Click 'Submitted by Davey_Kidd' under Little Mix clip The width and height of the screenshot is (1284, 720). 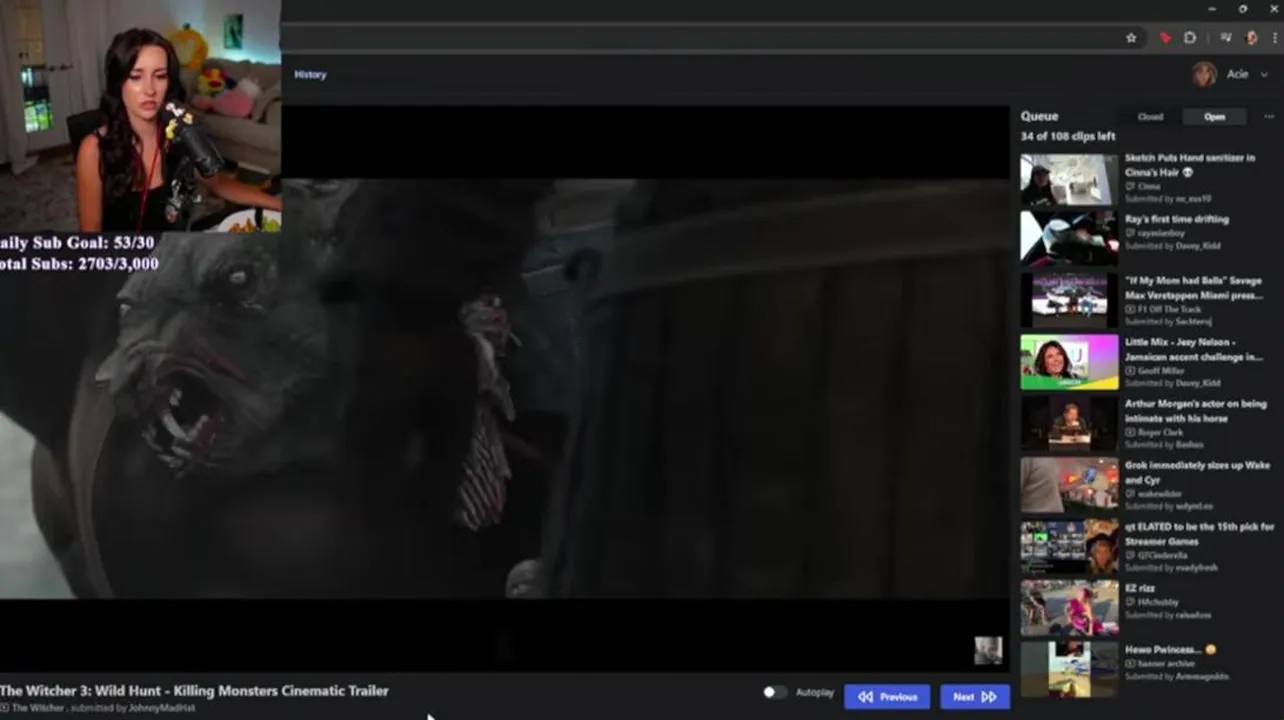(x=1172, y=383)
